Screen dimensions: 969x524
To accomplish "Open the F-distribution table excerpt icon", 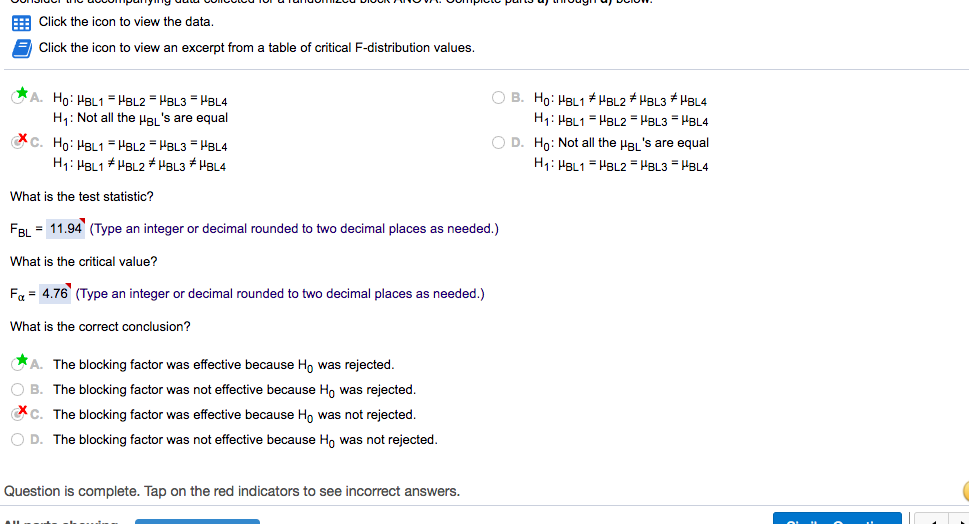I will (21, 48).
